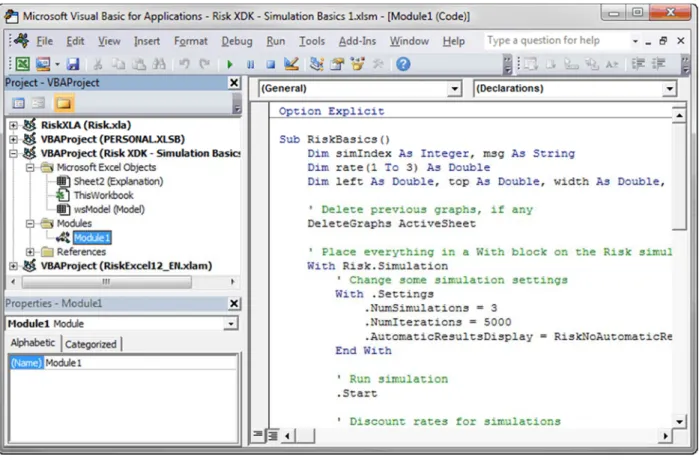
Task: Select ThisWorkbook in the project tree
Action: click(103, 195)
